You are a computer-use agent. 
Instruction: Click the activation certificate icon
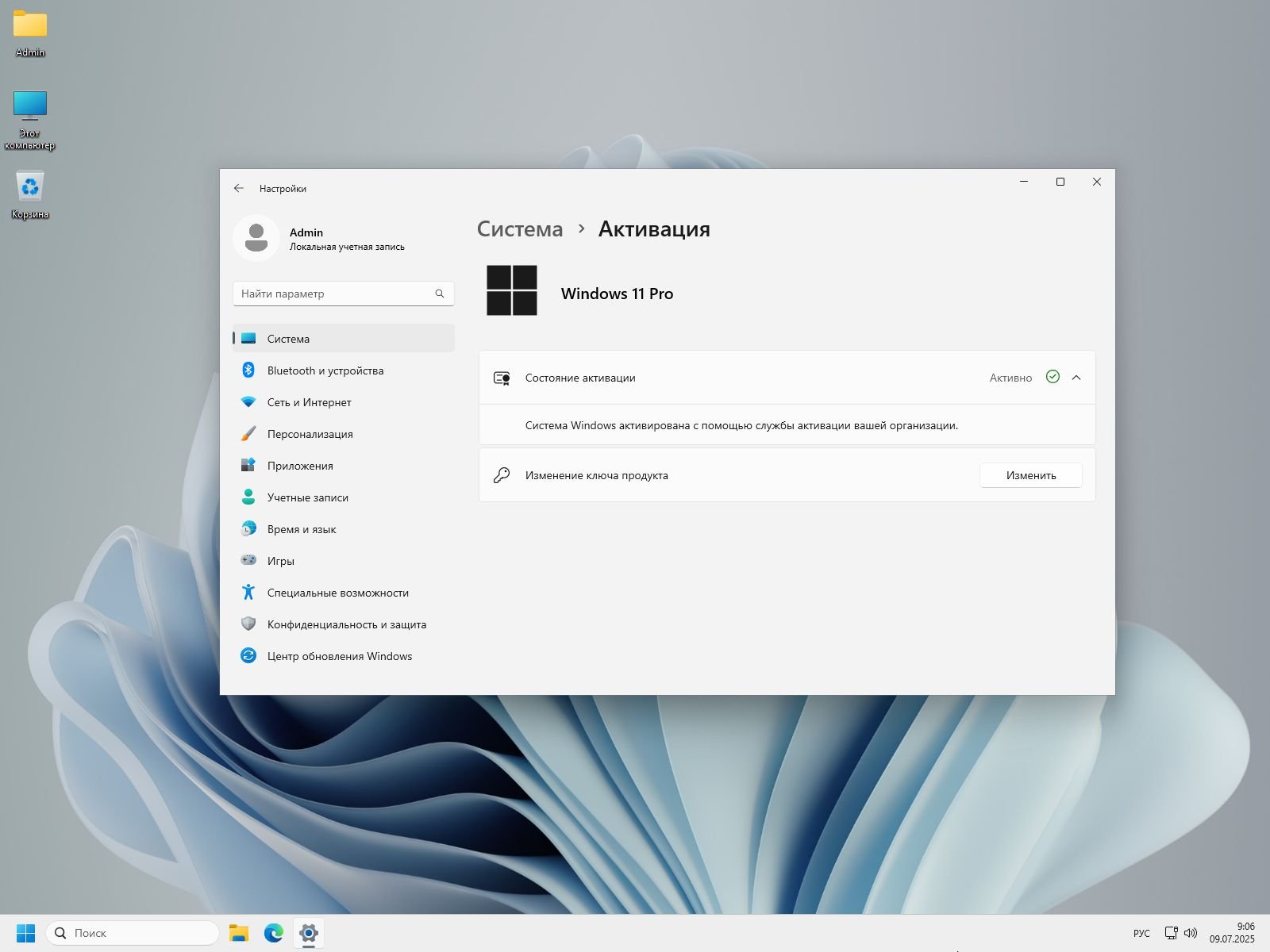click(x=502, y=378)
